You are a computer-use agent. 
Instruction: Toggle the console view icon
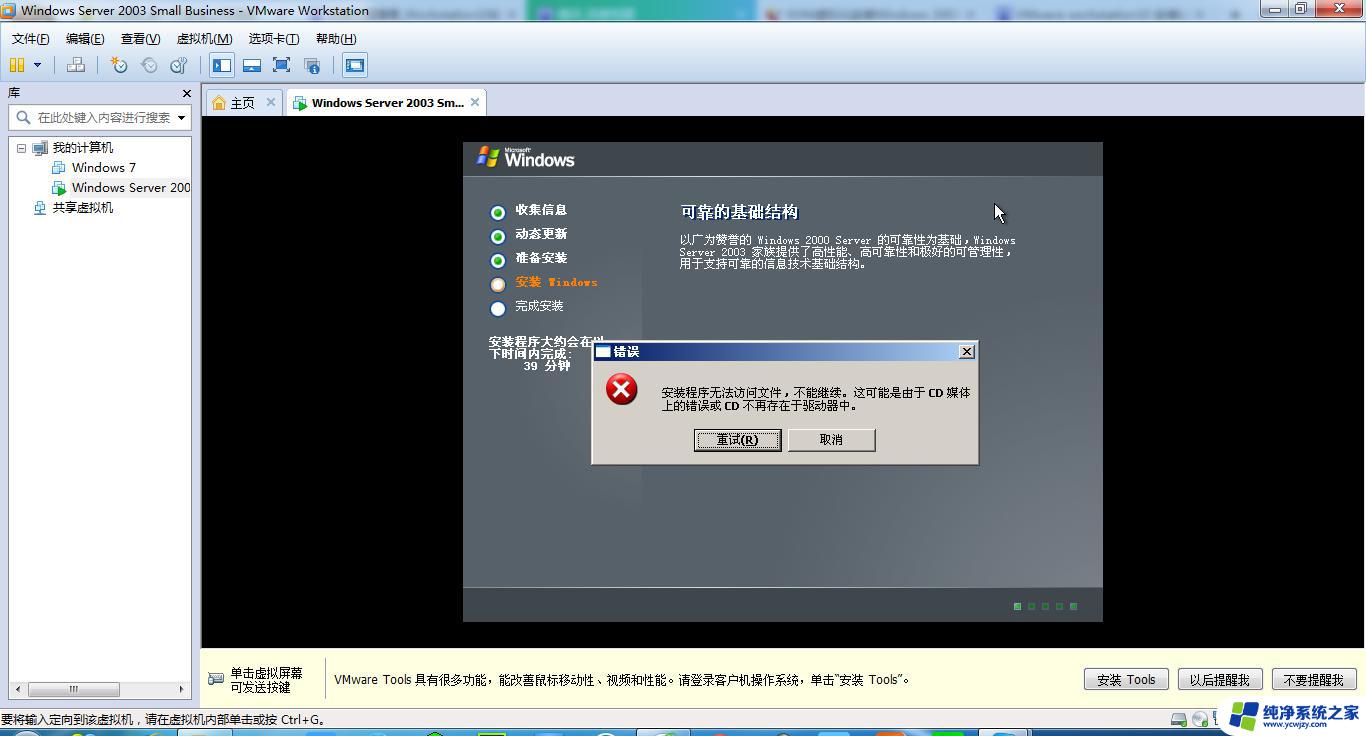[x=355, y=65]
